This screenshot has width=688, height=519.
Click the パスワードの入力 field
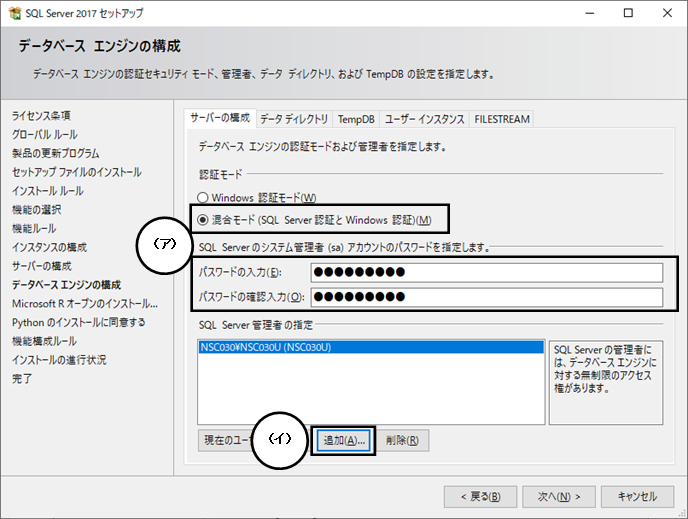click(x=487, y=272)
